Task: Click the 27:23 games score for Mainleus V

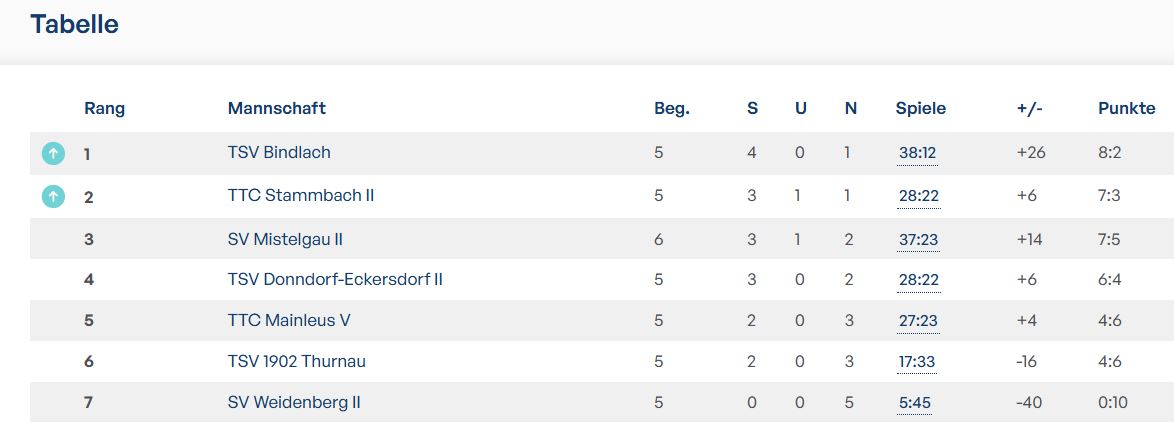Action: 918,322
